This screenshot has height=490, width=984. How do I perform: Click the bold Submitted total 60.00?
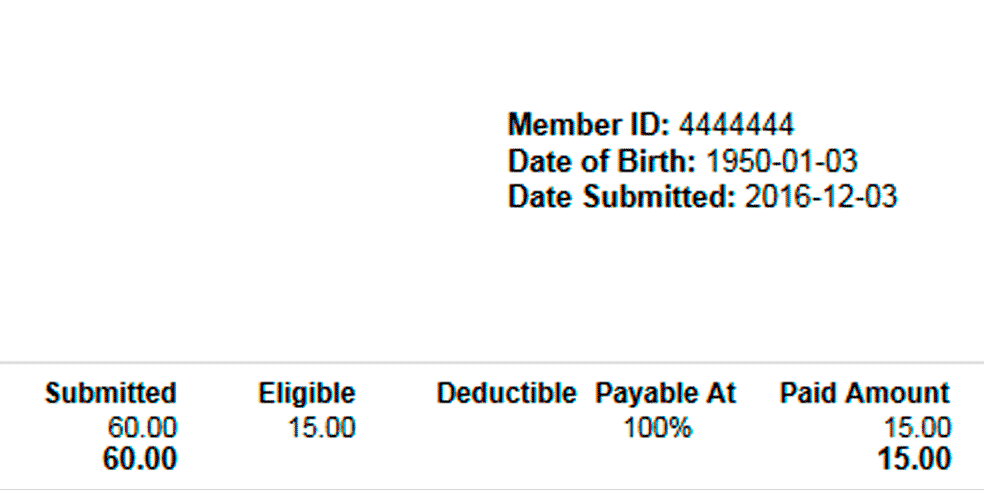(140, 459)
